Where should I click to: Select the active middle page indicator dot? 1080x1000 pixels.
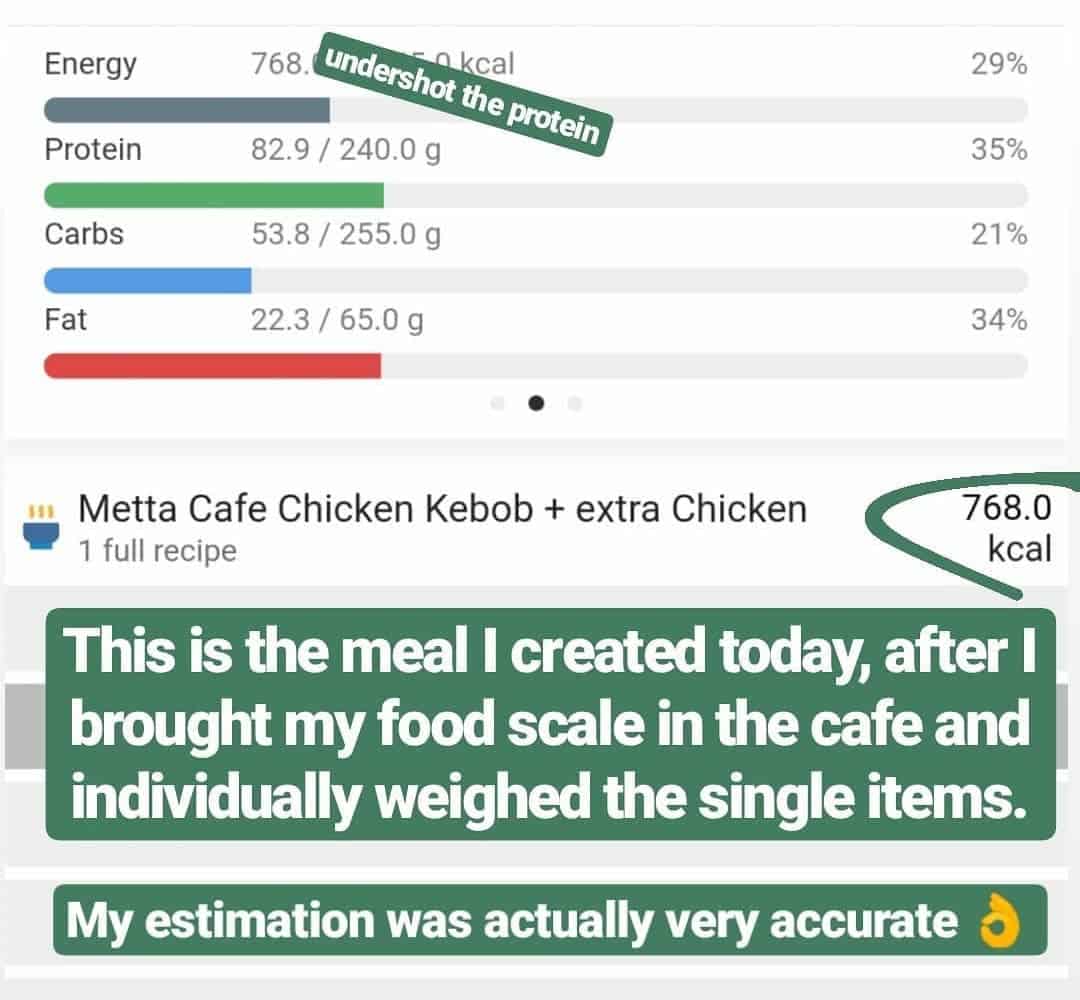[539, 404]
